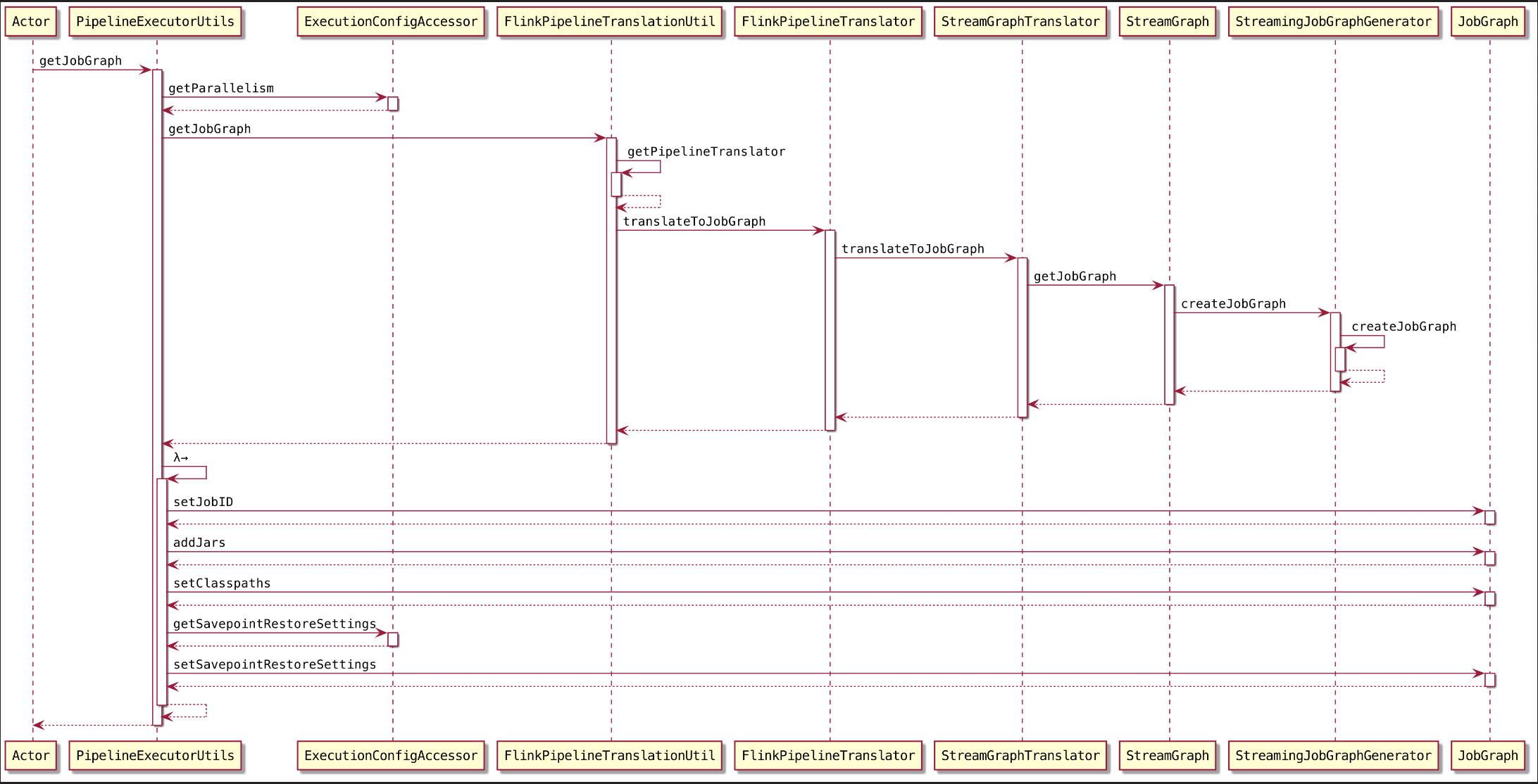Click translateToJobGraph label going to FlinkPipelineTranslator
The height and width of the screenshot is (784, 1538).
pyautogui.click(x=694, y=222)
